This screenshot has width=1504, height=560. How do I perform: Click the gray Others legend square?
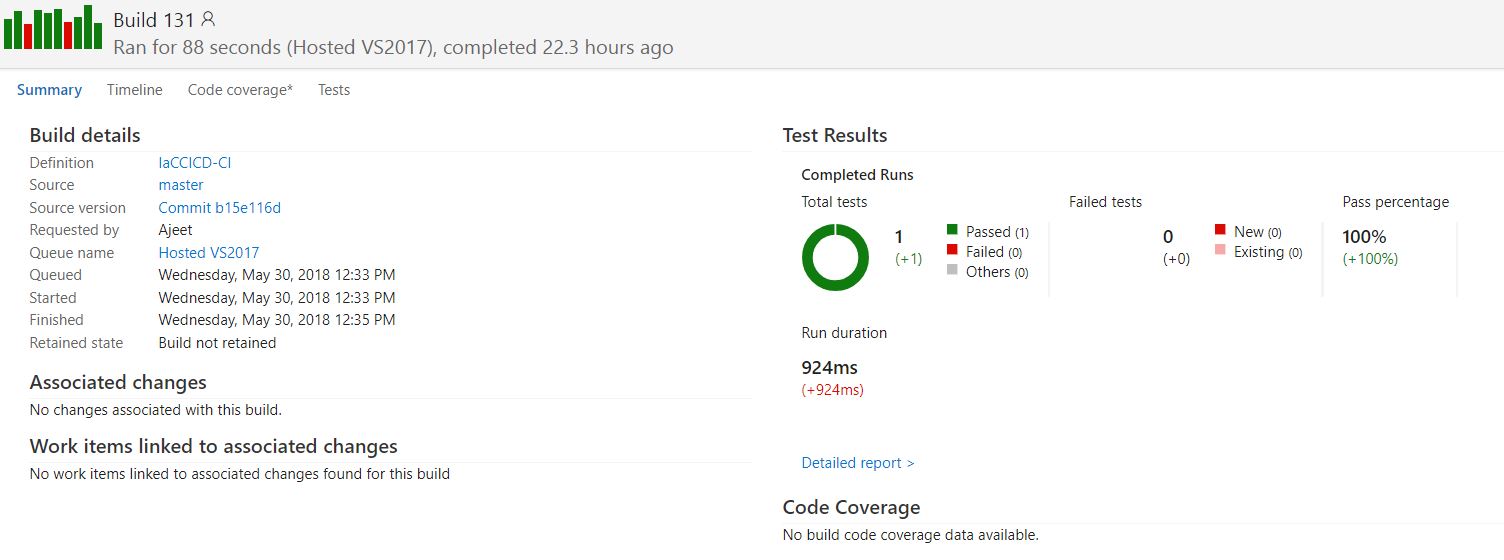(952, 270)
